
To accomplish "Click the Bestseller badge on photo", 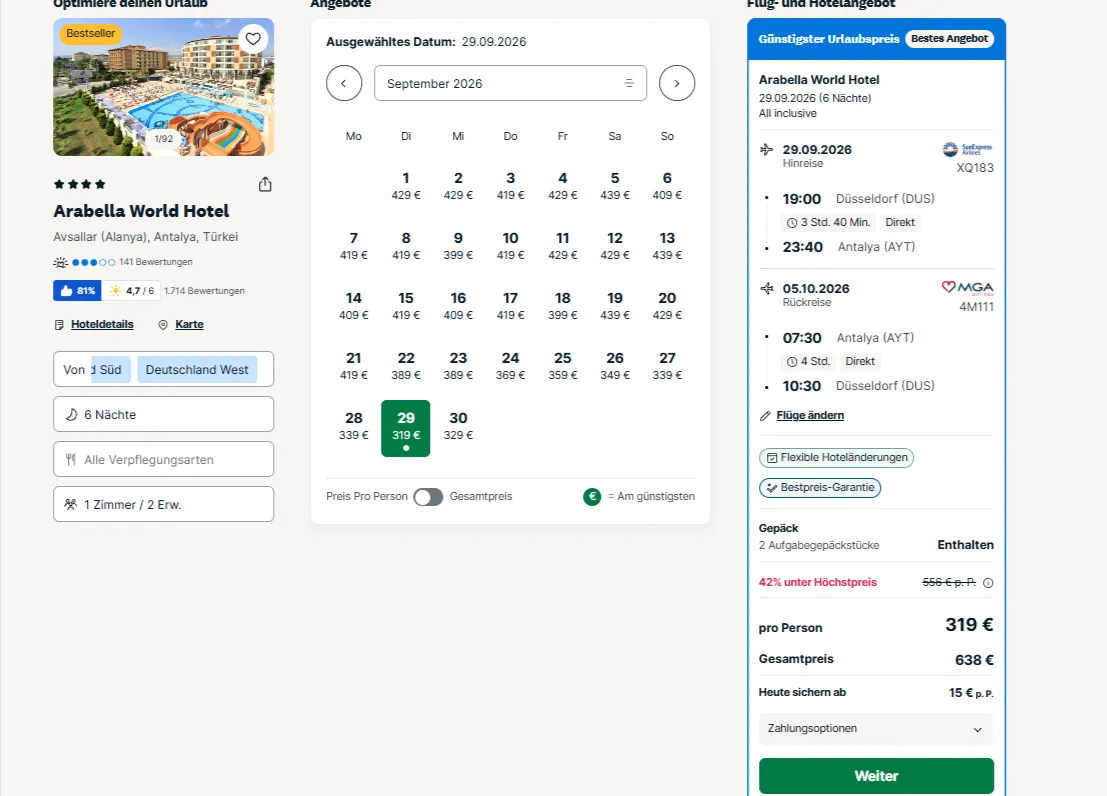I will [x=90, y=33].
